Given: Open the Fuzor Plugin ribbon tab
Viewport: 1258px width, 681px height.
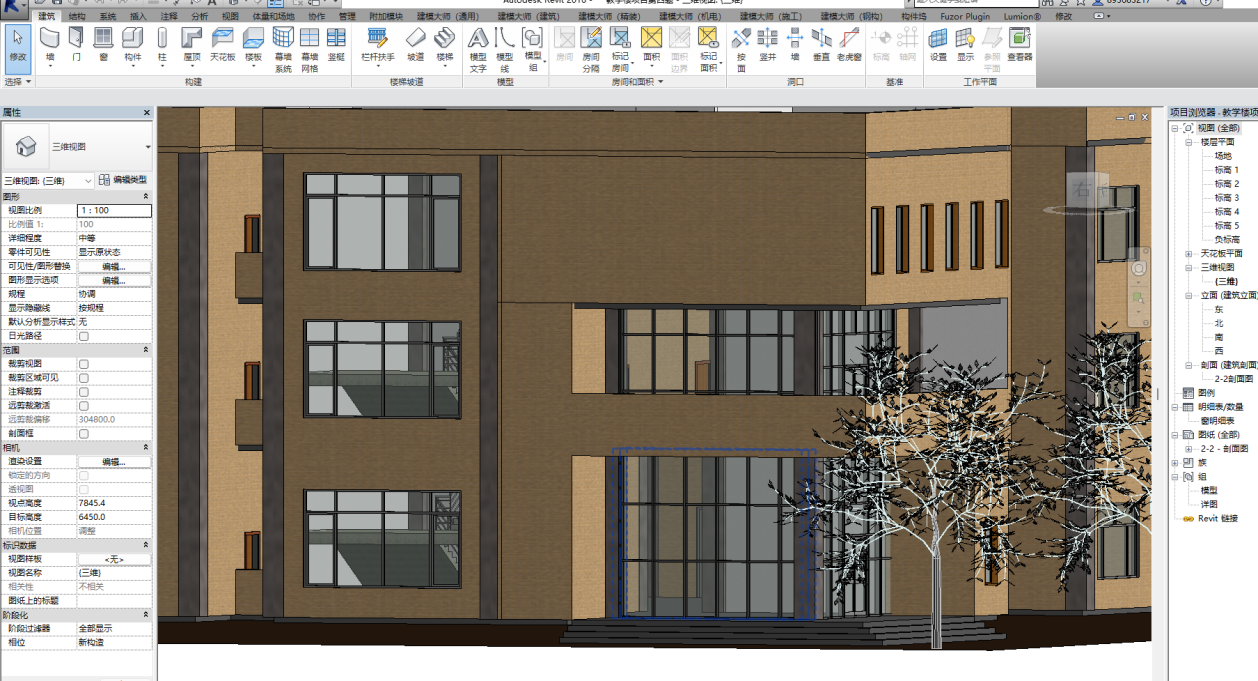Looking at the screenshot, I should (x=966, y=17).
